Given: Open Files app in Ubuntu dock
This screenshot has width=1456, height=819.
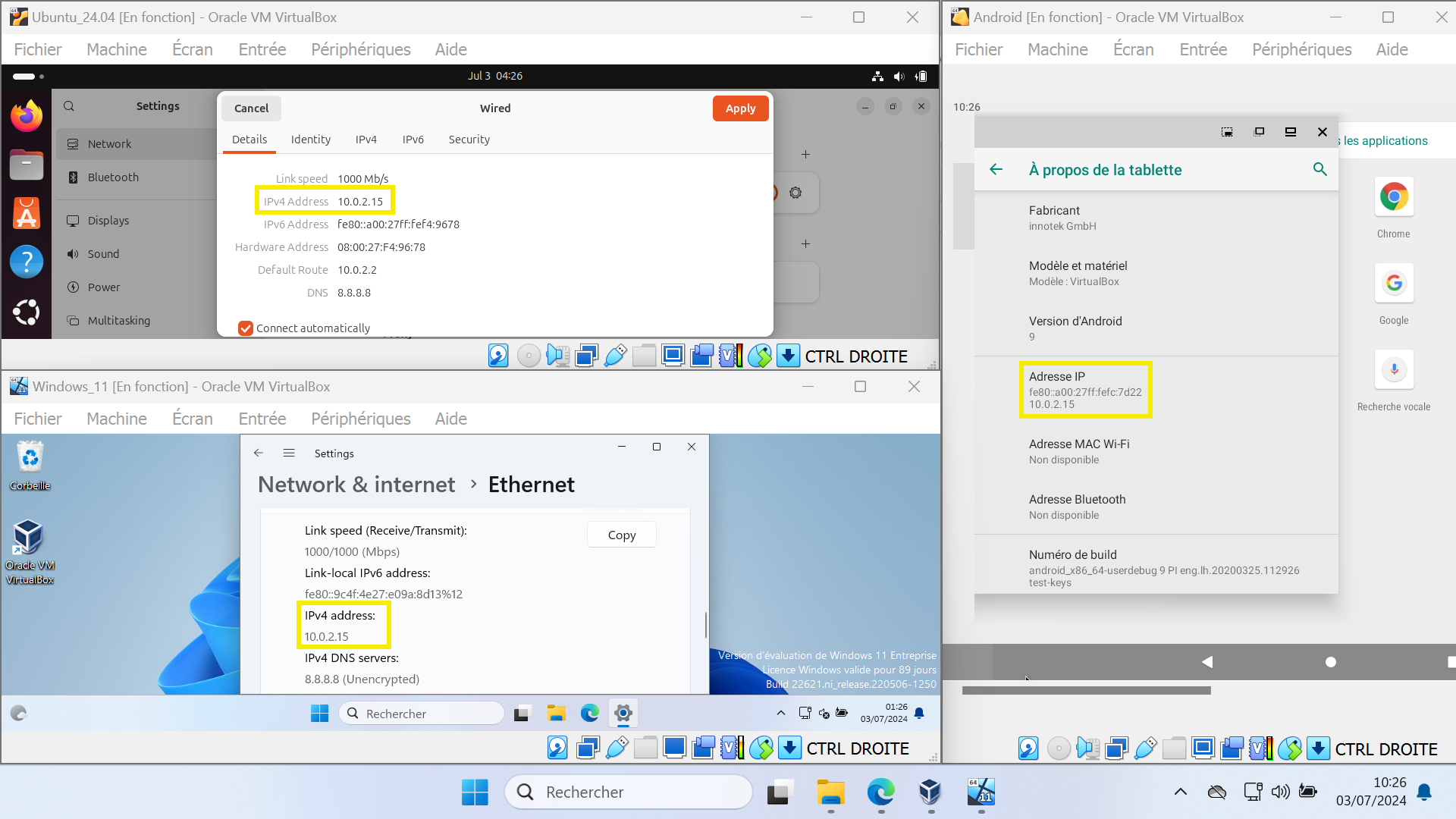Looking at the screenshot, I should pyautogui.click(x=27, y=165).
